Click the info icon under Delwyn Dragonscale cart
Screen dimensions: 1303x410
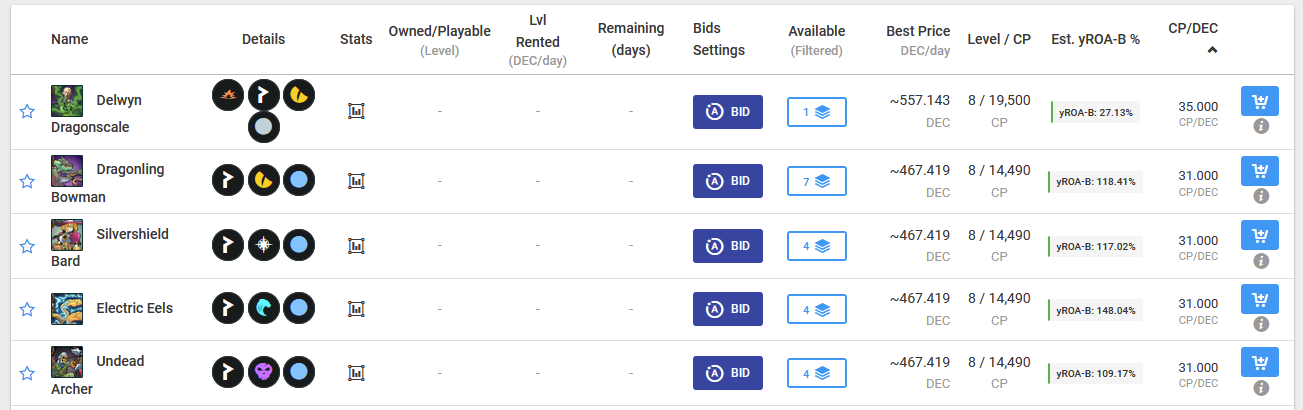coord(1260,125)
